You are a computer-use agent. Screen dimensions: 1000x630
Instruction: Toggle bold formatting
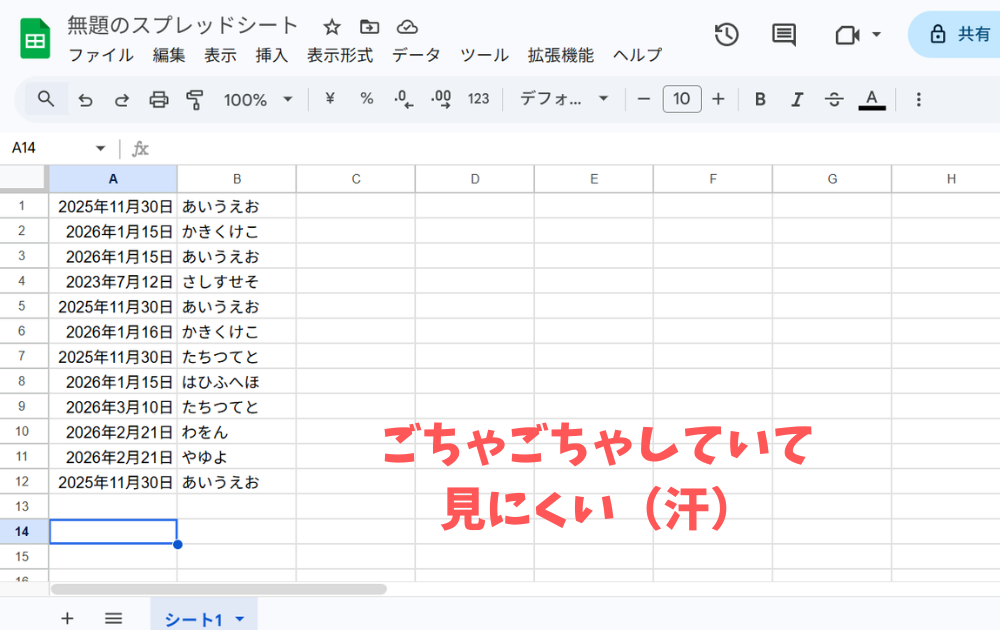pos(760,99)
